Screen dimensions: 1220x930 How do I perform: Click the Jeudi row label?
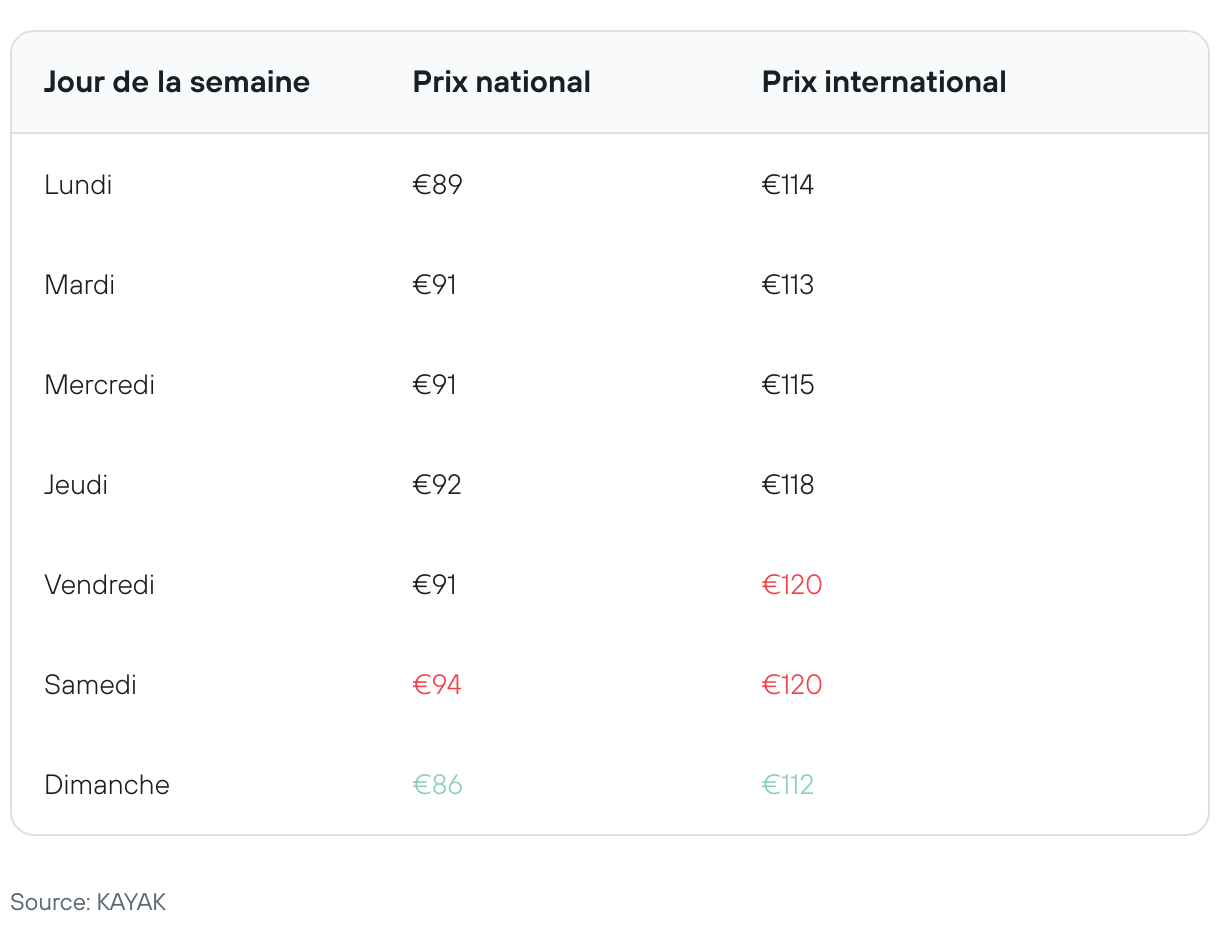click(x=76, y=485)
